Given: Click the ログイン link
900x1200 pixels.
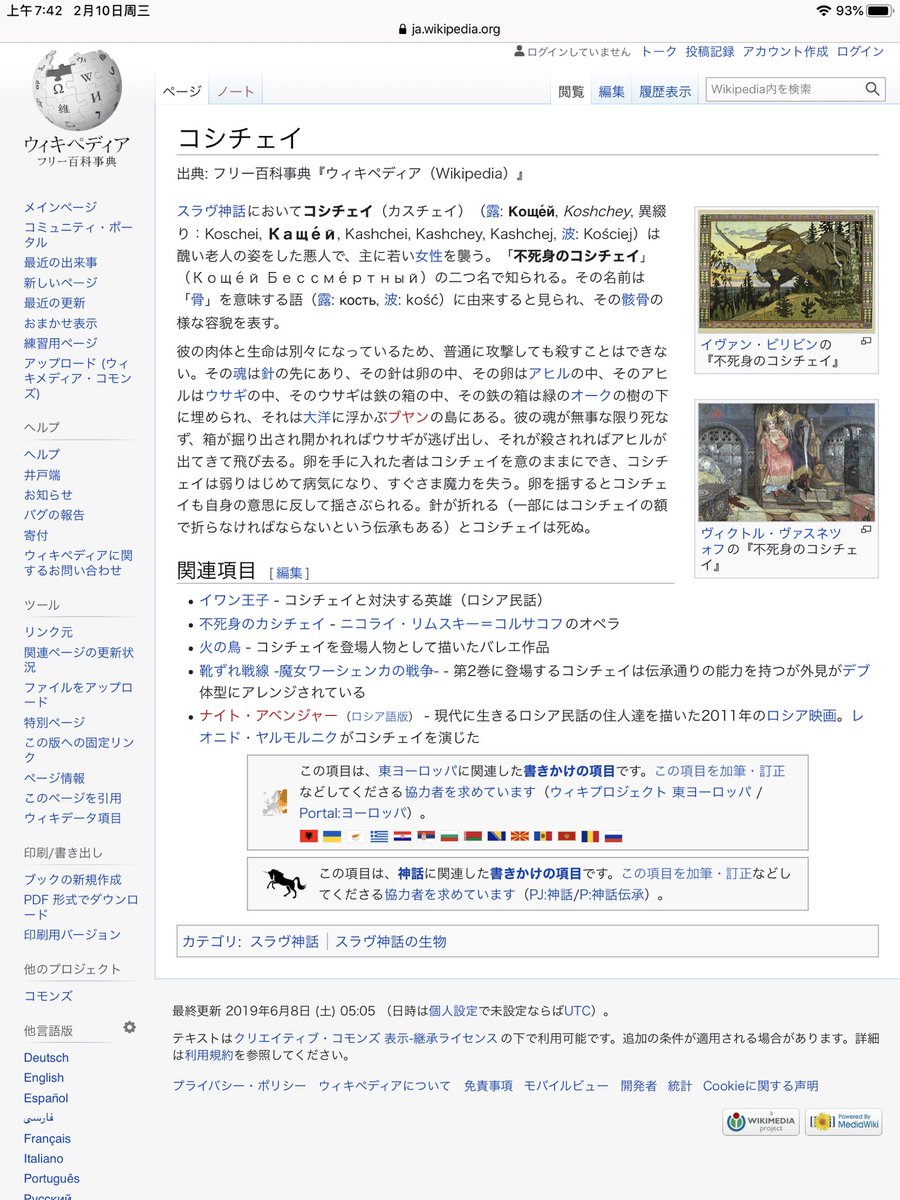Looking at the screenshot, I should [860, 51].
